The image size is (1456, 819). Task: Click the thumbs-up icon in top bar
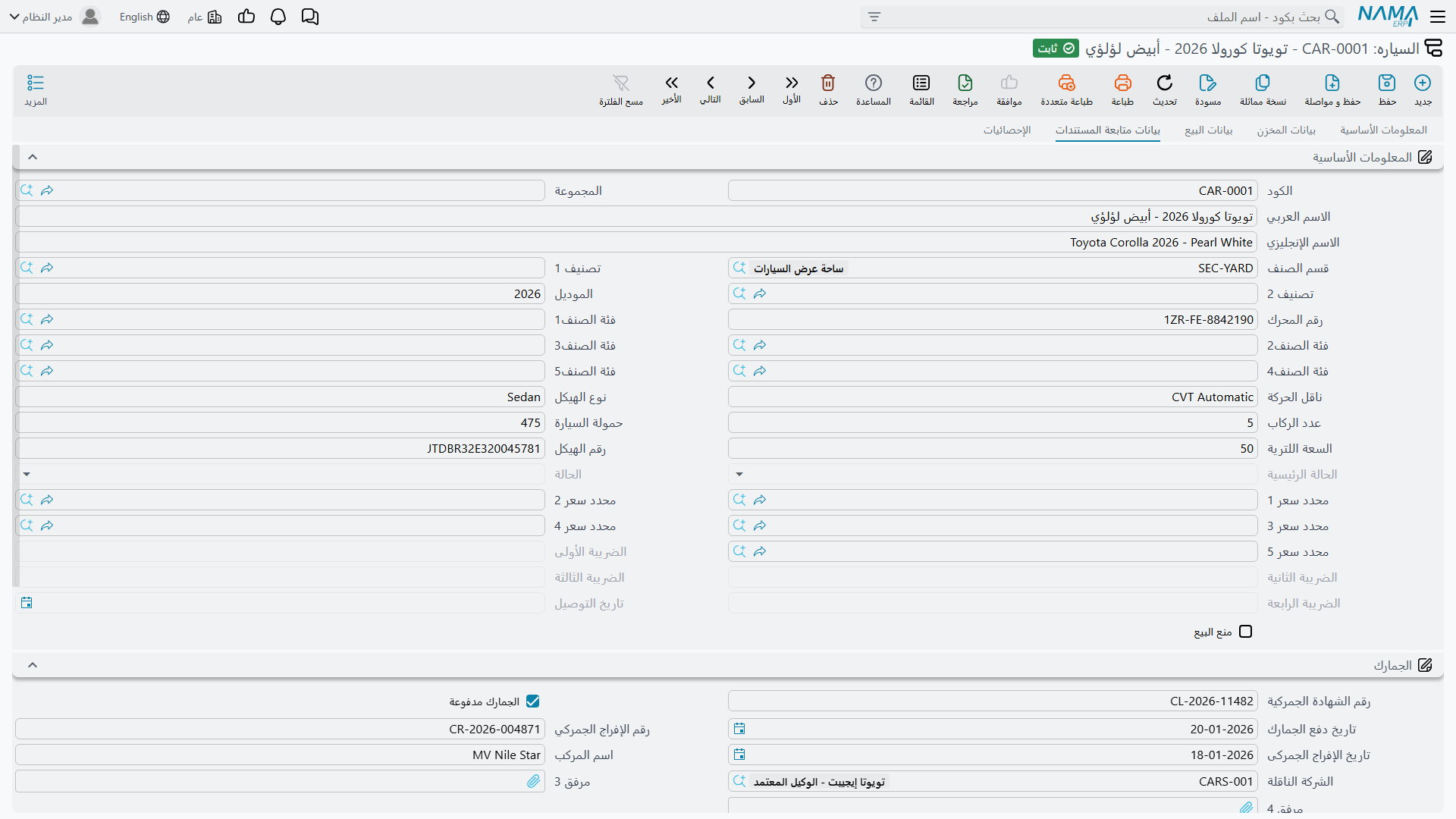(246, 17)
